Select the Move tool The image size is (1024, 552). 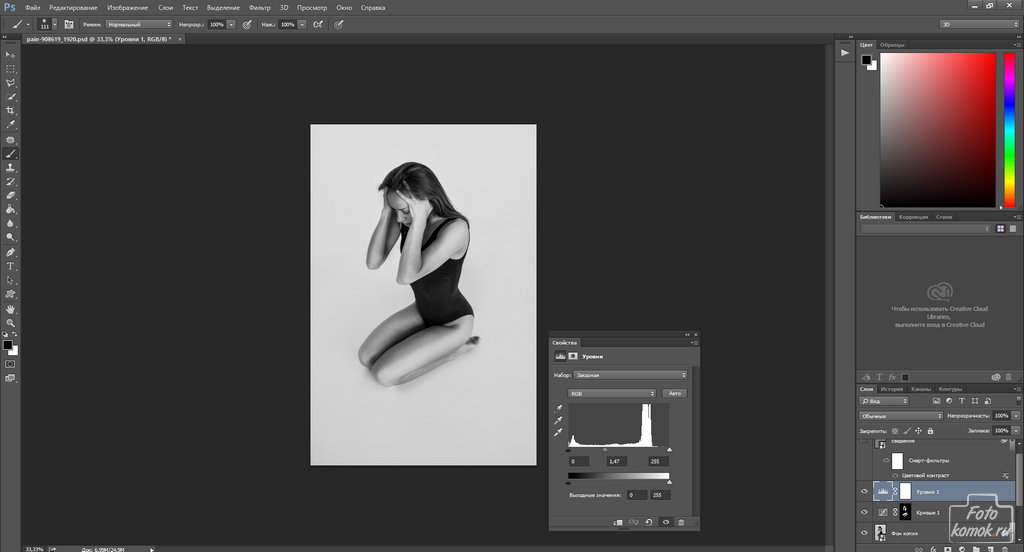click(x=10, y=55)
